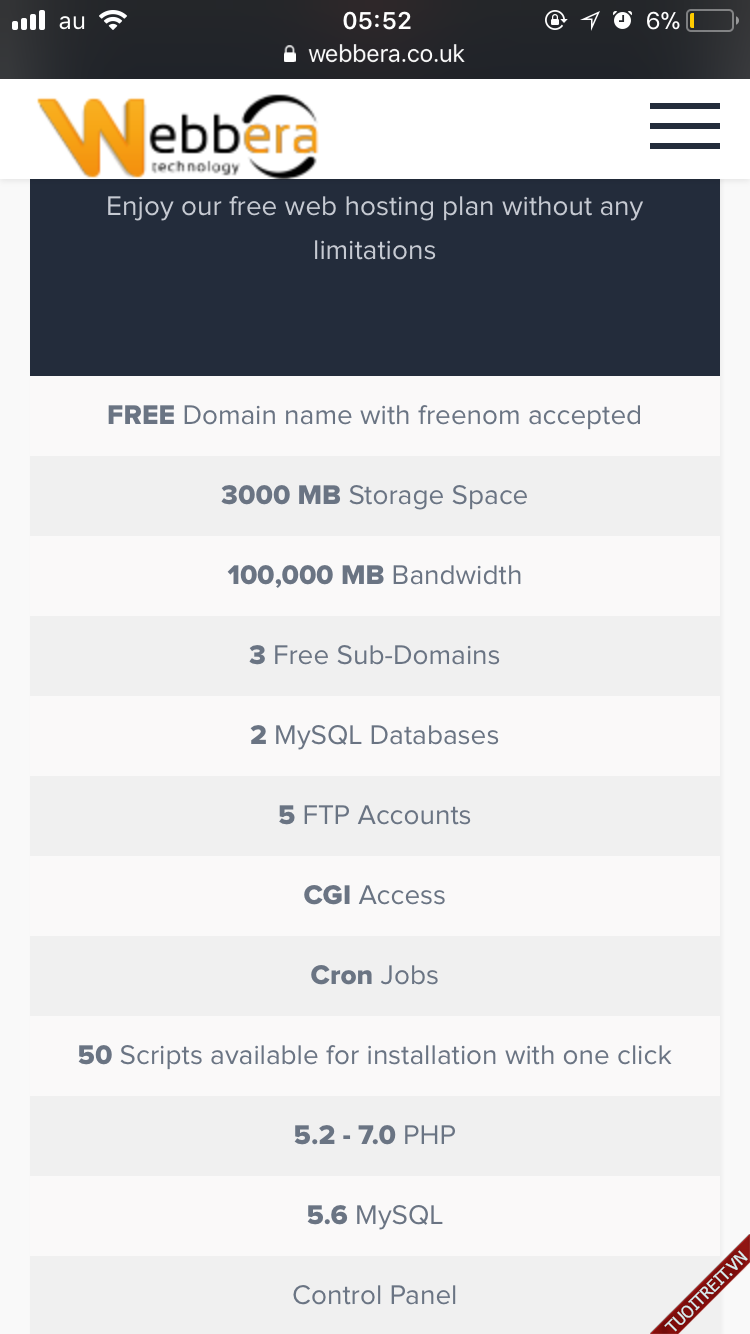Image resolution: width=750 pixels, height=1334 pixels.
Task: Tap the 100,000 MB Bandwidth row
Action: click(374, 575)
